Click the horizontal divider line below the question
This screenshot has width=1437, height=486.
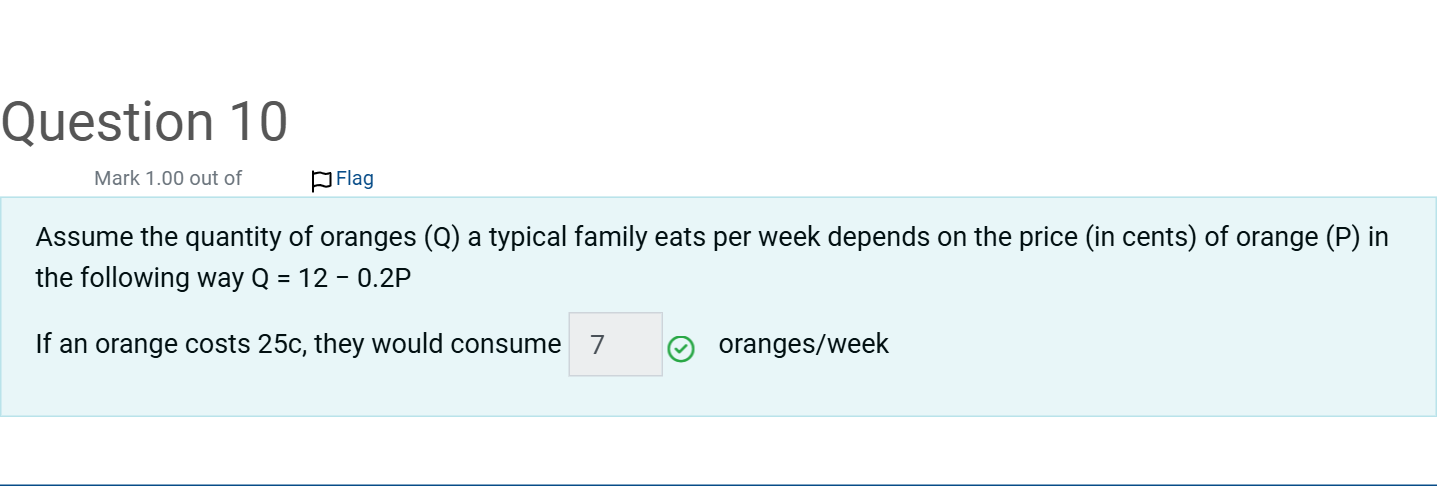tap(718, 484)
